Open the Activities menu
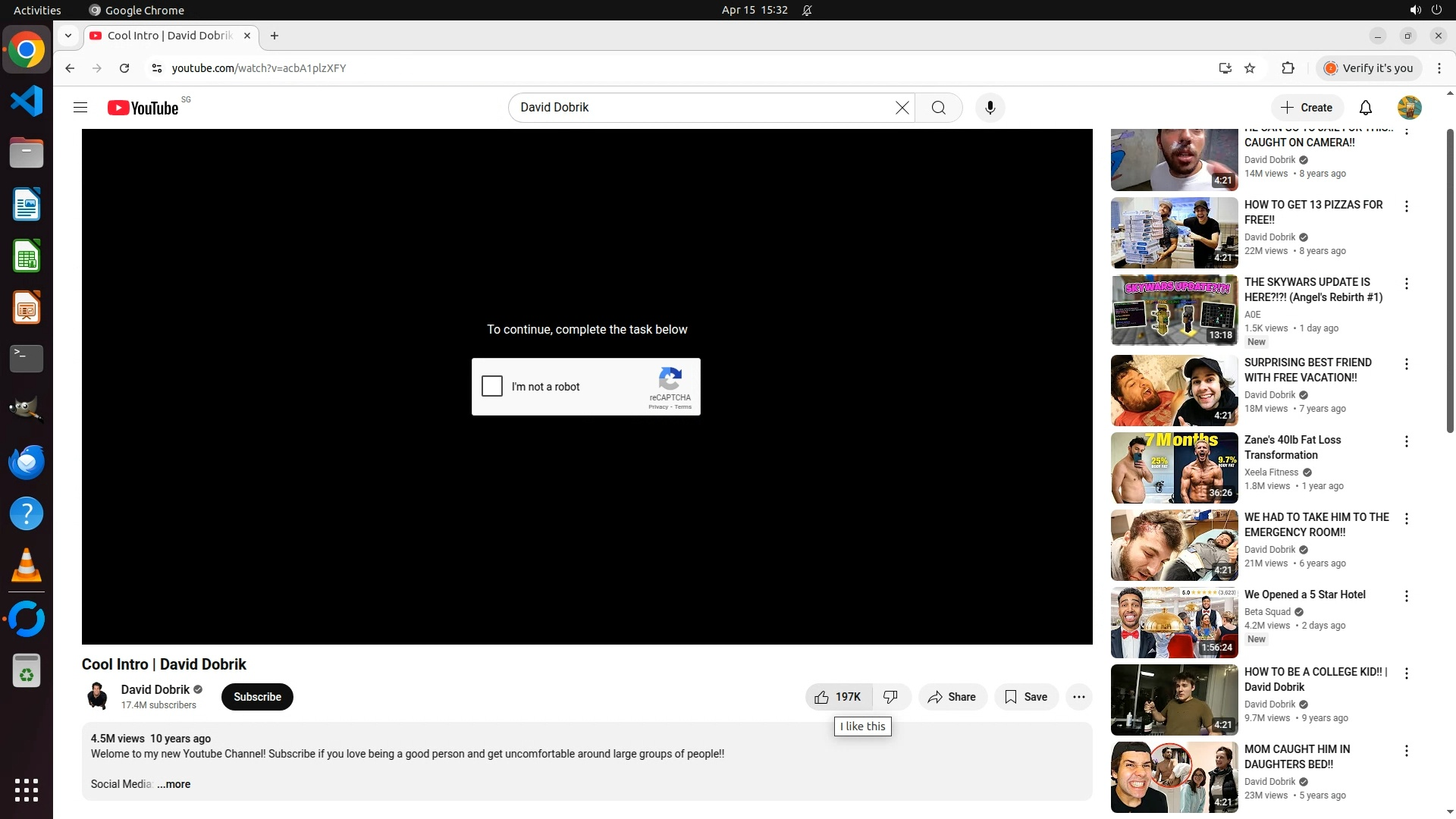This screenshot has height=819, width=1456. (37, 10)
